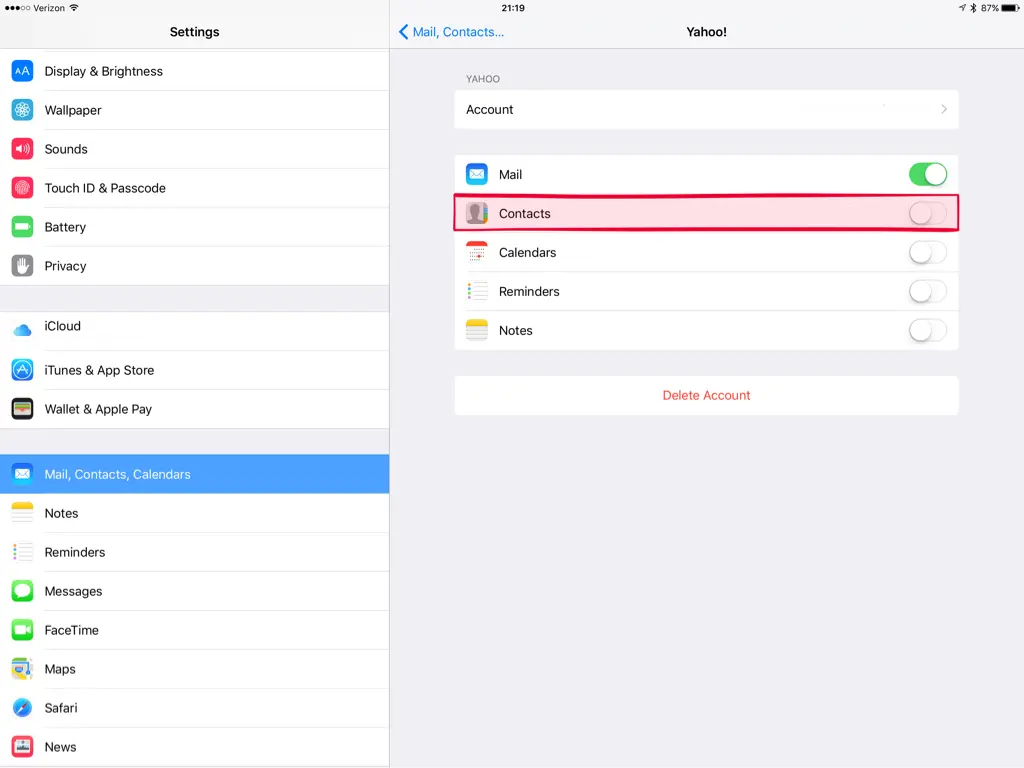Open Account details chevron
This screenshot has height=768, width=1024.
pyautogui.click(x=943, y=109)
